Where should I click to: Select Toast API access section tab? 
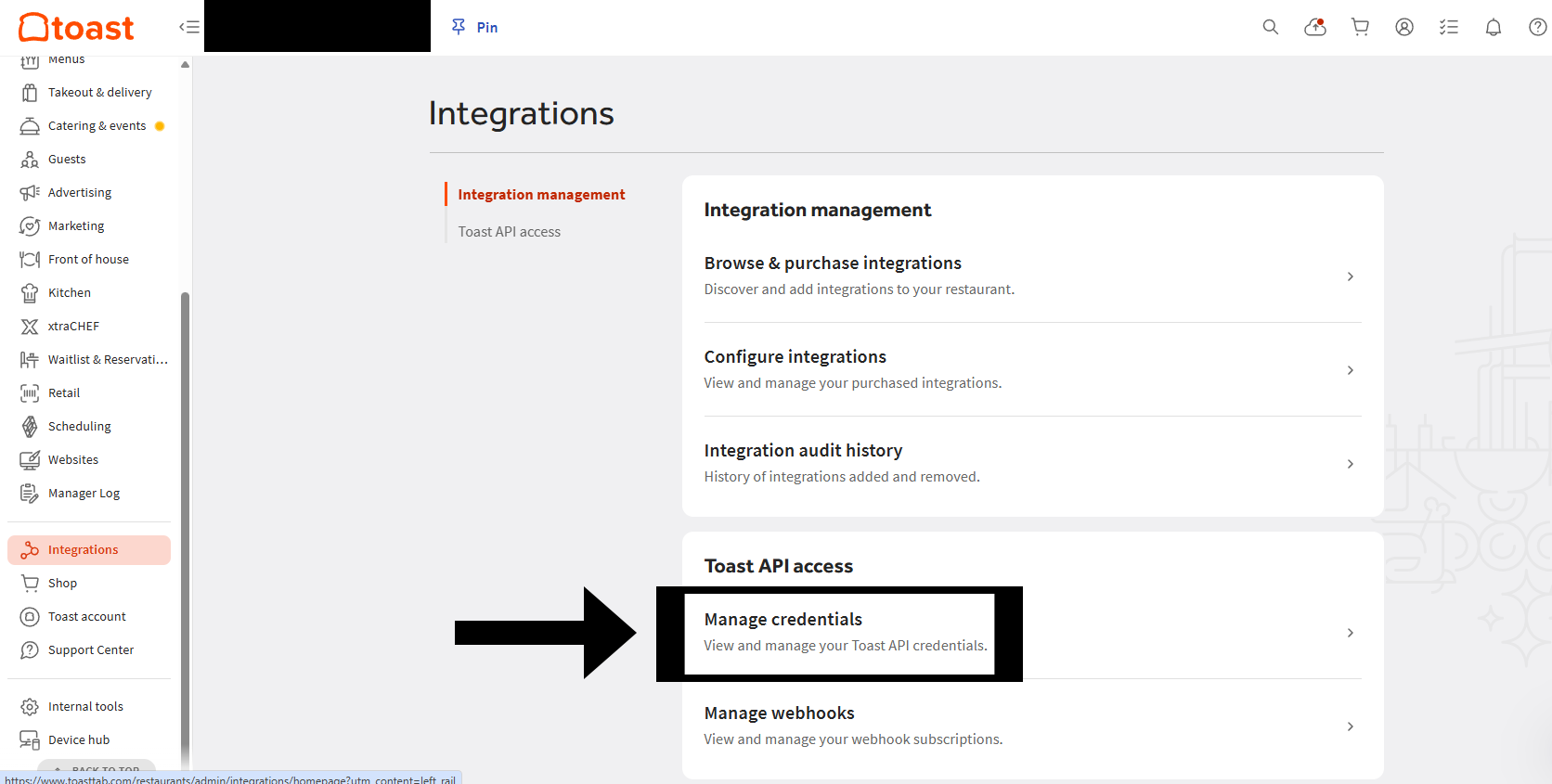(509, 232)
